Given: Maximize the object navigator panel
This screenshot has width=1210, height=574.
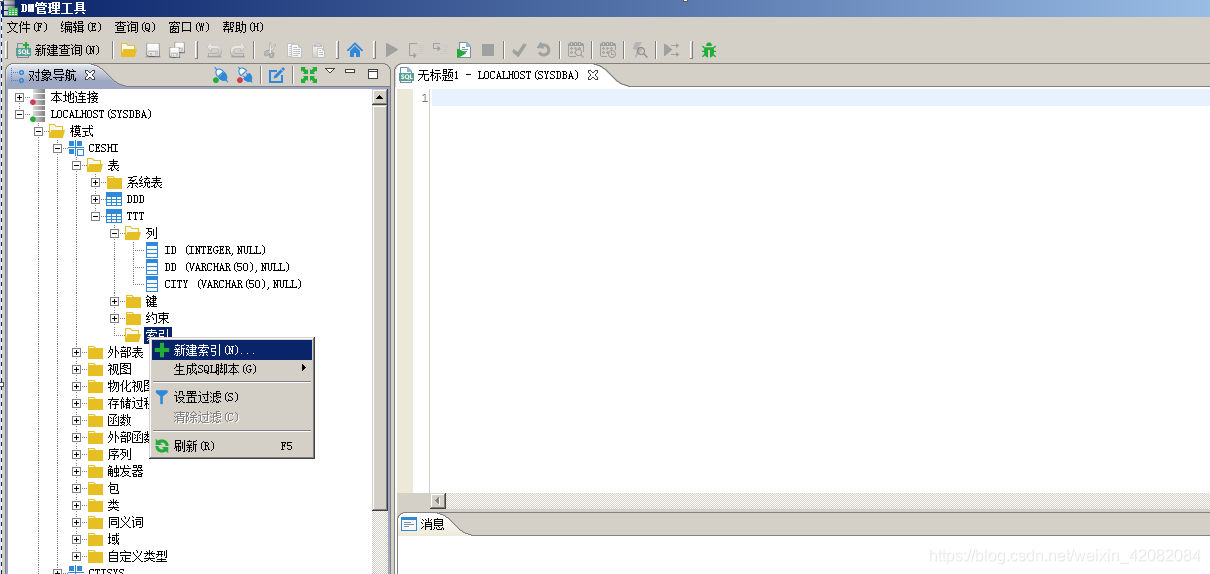Looking at the screenshot, I should tap(373, 73).
